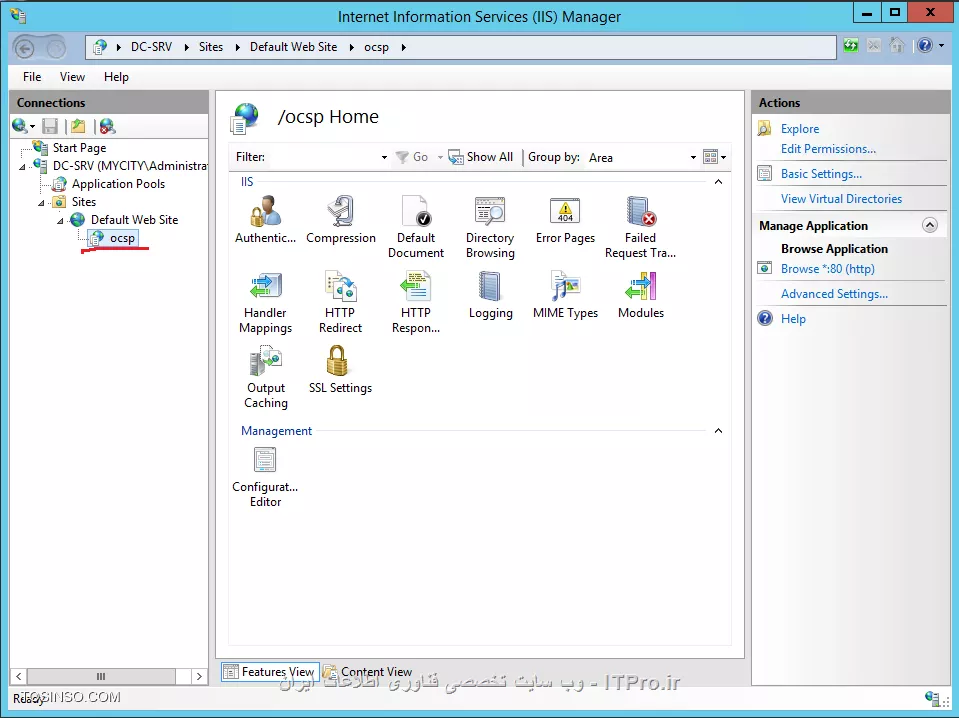Click Sites in the address breadcrumb
The width and height of the screenshot is (959, 718).
[x=210, y=47]
